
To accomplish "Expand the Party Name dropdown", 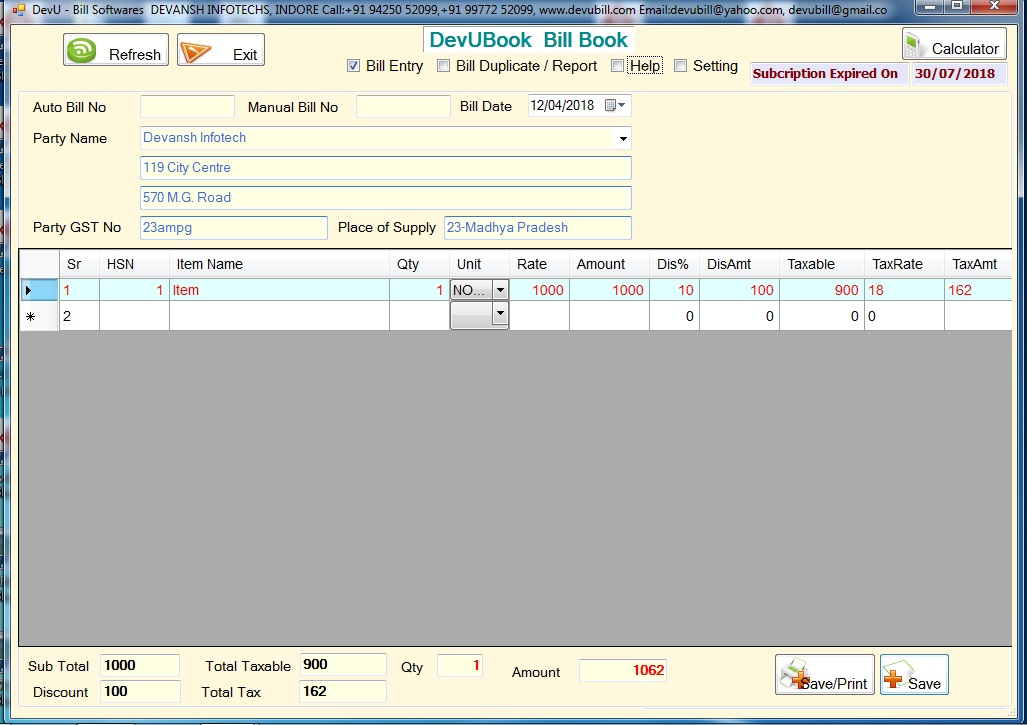I will pos(623,139).
